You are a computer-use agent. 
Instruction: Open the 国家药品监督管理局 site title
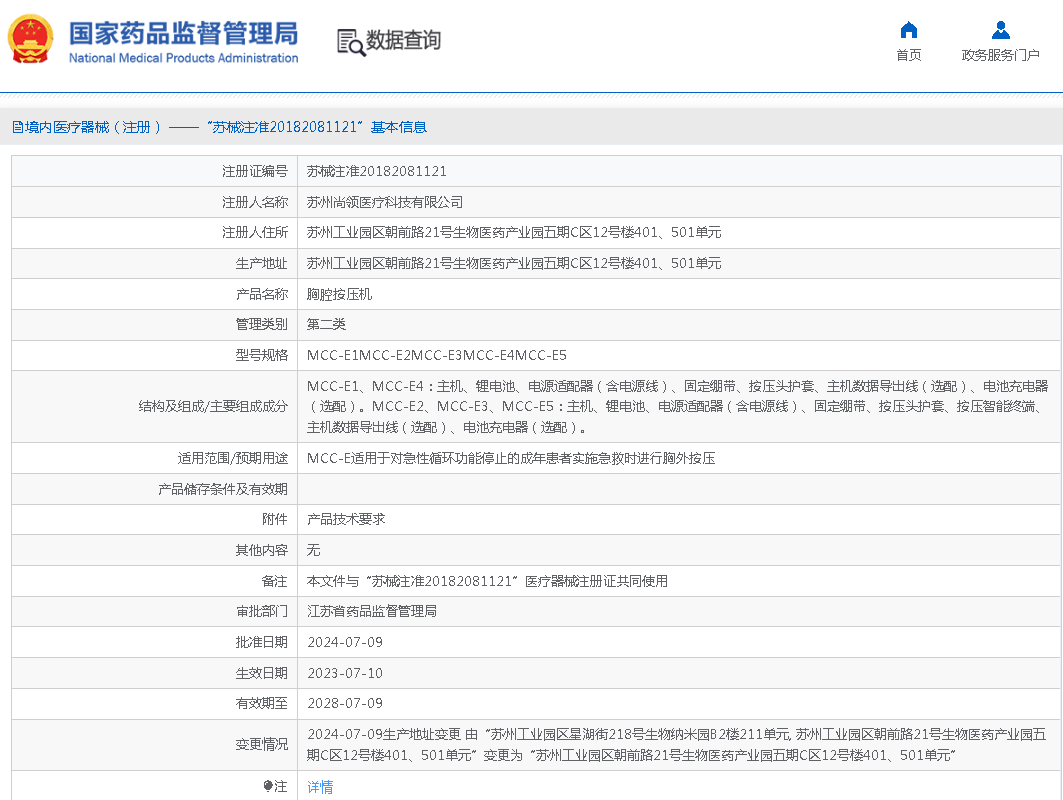pos(183,33)
